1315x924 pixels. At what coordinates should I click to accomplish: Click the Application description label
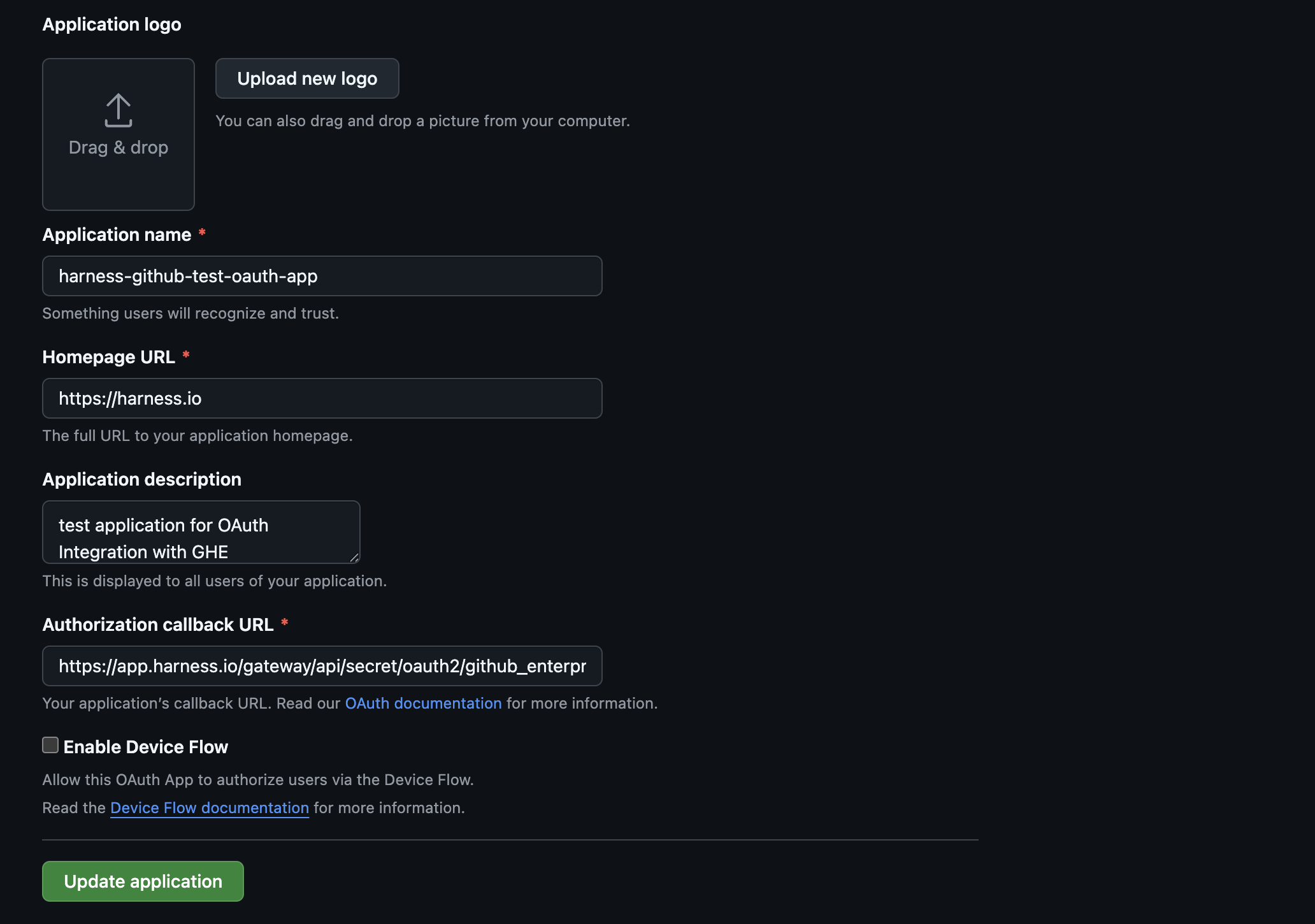[x=141, y=479]
